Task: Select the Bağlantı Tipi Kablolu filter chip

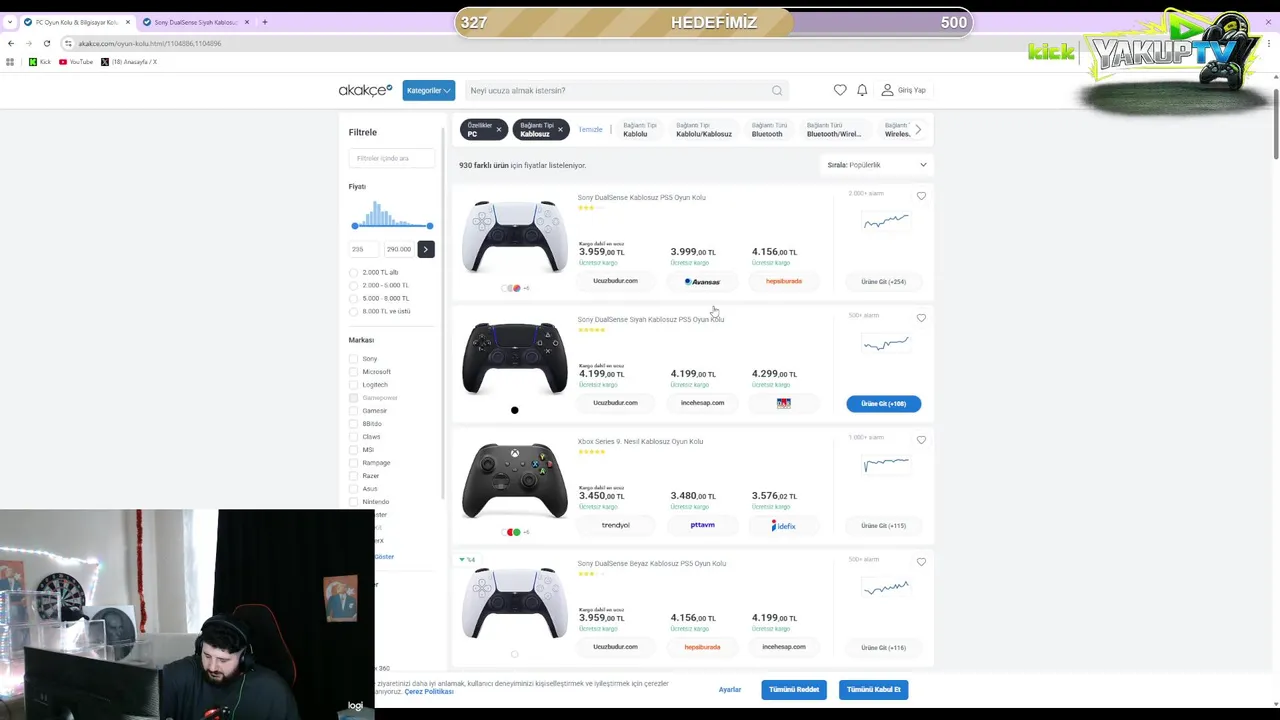Action: (x=640, y=130)
